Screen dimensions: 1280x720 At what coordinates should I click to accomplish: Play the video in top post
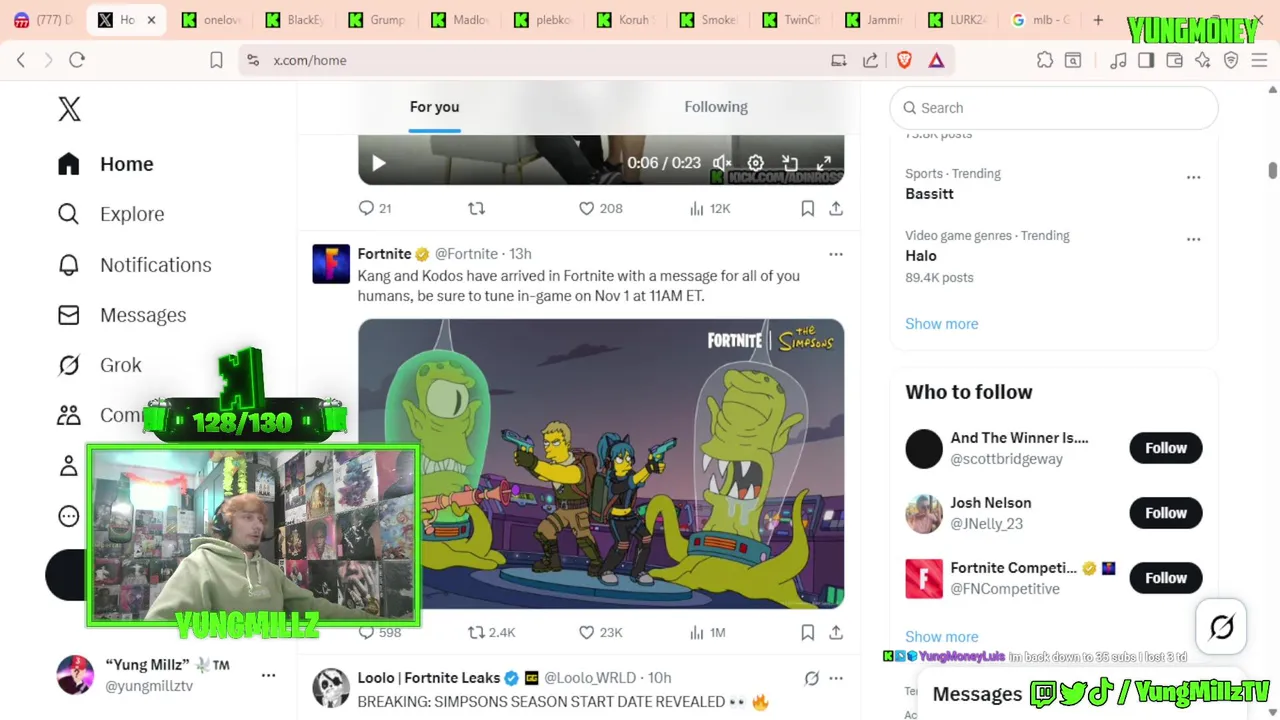click(379, 163)
